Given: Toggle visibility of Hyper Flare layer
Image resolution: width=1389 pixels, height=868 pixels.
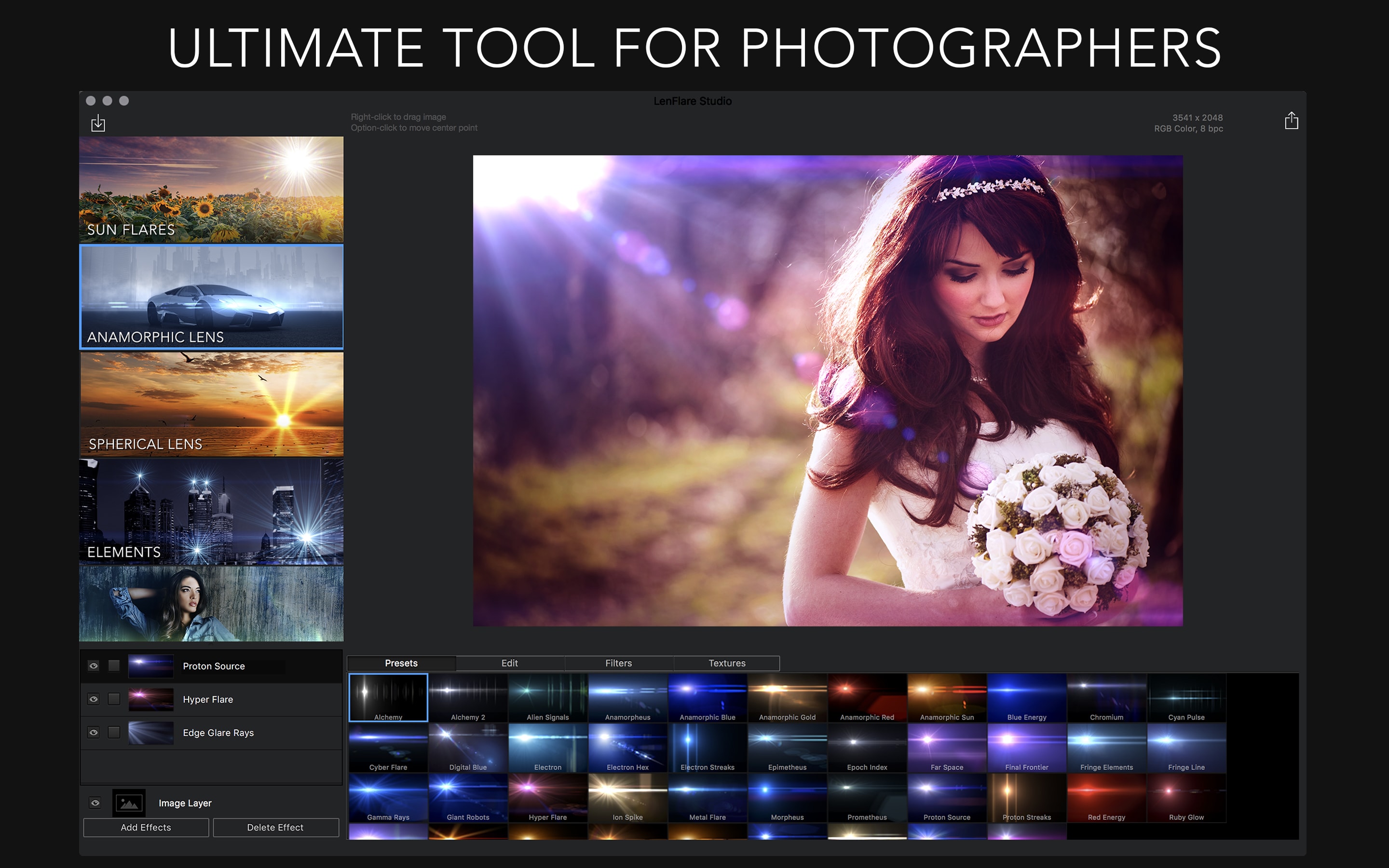Looking at the screenshot, I should tap(94, 699).
